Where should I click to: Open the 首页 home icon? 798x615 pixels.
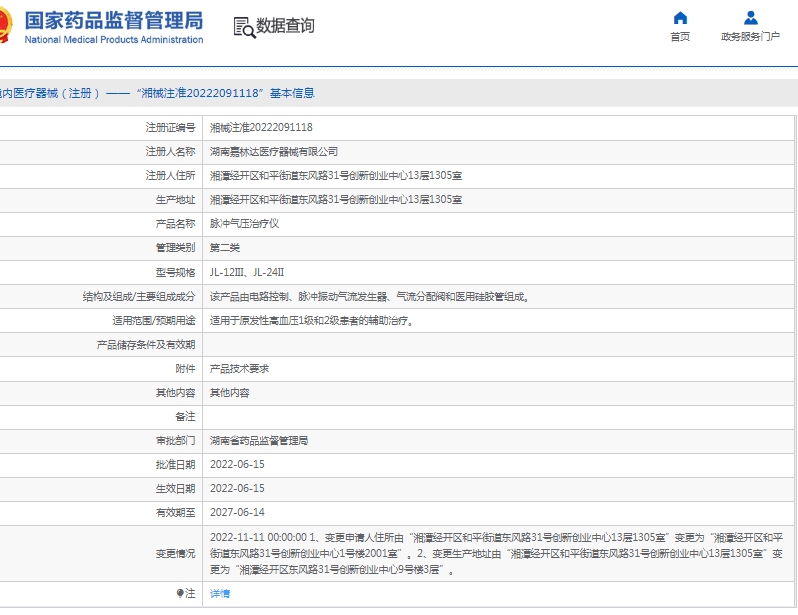[x=680, y=18]
